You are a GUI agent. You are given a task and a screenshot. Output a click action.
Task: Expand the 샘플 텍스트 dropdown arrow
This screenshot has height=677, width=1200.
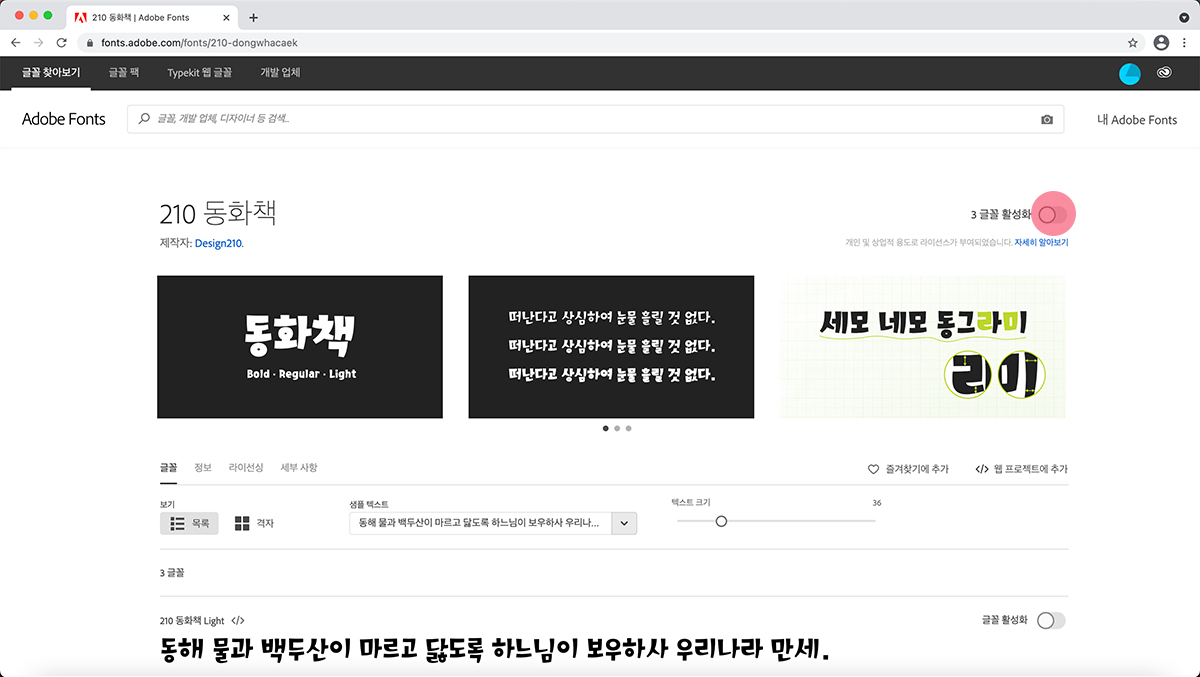(x=625, y=523)
